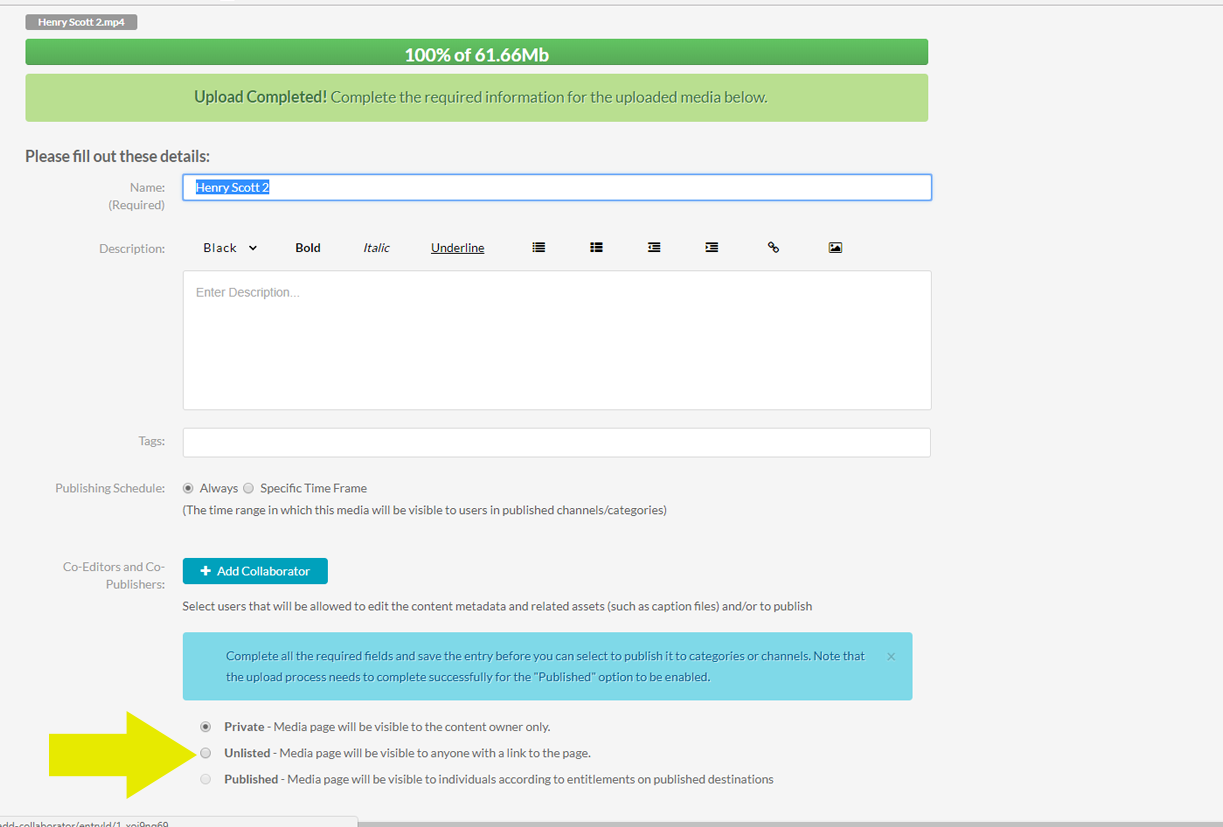Viewport: 1223px width, 827px height.
Task: Open the Black text color dropdown
Action: tap(230, 248)
